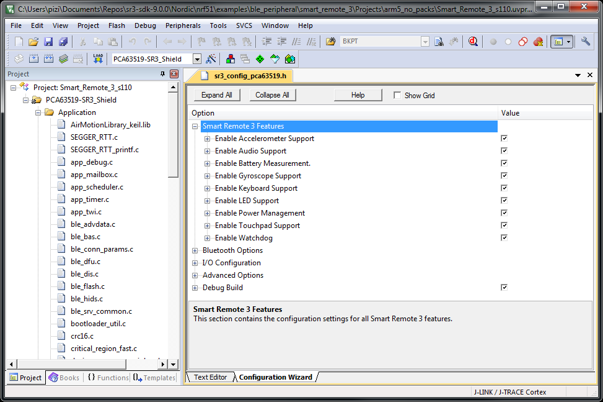The height and width of the screenshot is (402, 603).
Task: Open the Debug menu
Action: click(145, 25)
